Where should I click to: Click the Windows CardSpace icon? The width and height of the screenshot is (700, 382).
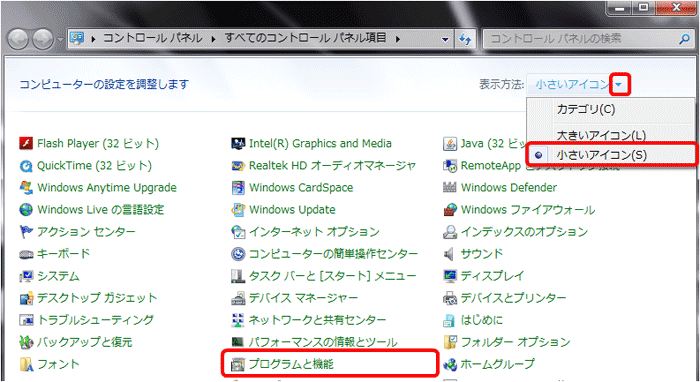(238, 187)
